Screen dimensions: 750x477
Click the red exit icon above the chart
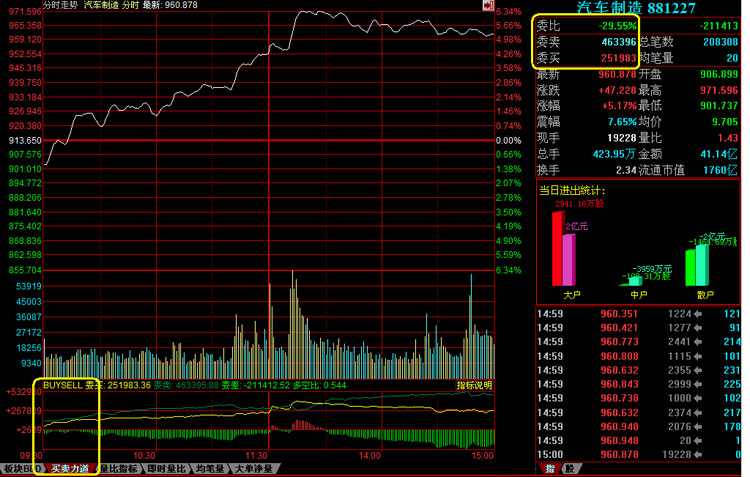[x=485, y=6]
